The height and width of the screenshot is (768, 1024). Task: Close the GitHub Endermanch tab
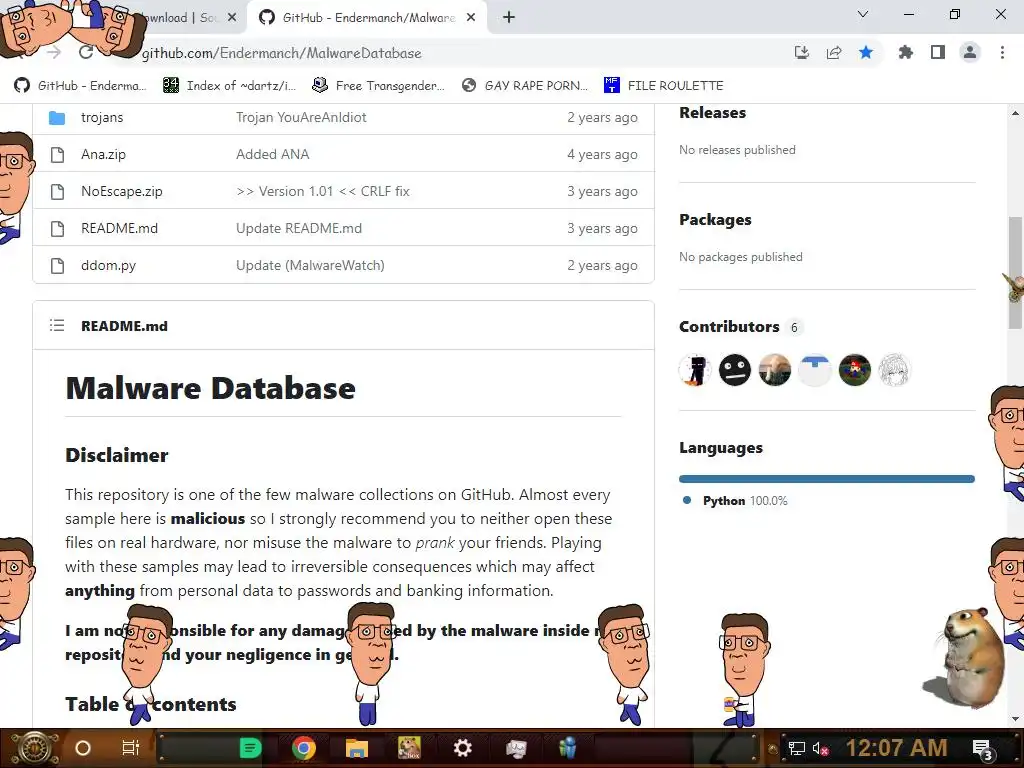[x=471, y=18]
